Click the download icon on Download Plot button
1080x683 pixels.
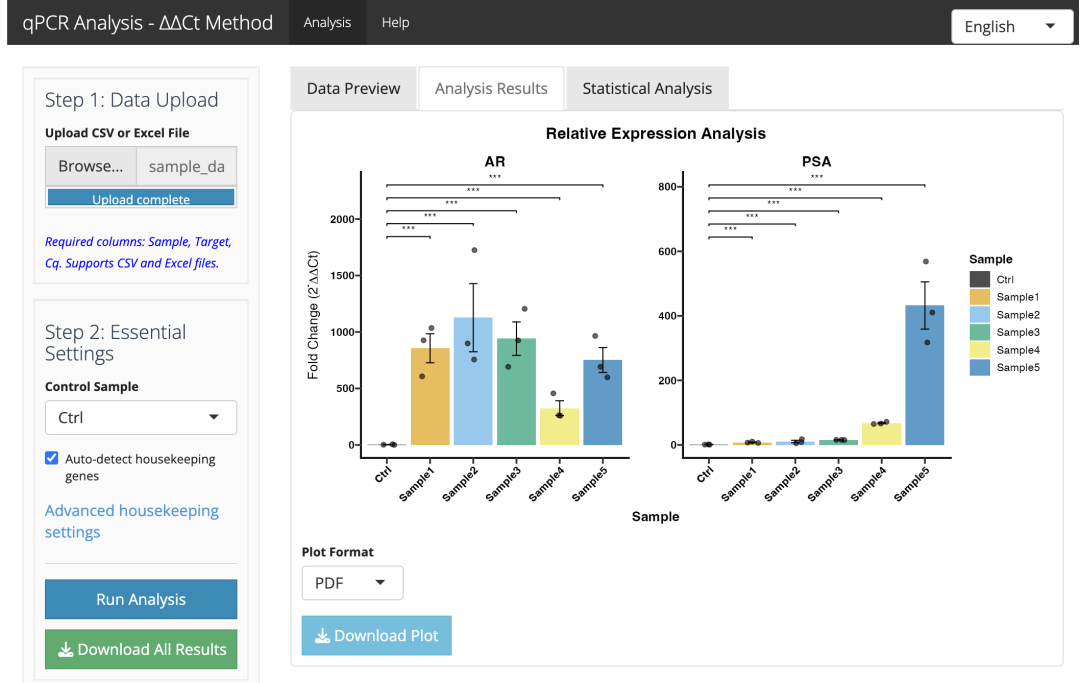click(x=322, y=635)
